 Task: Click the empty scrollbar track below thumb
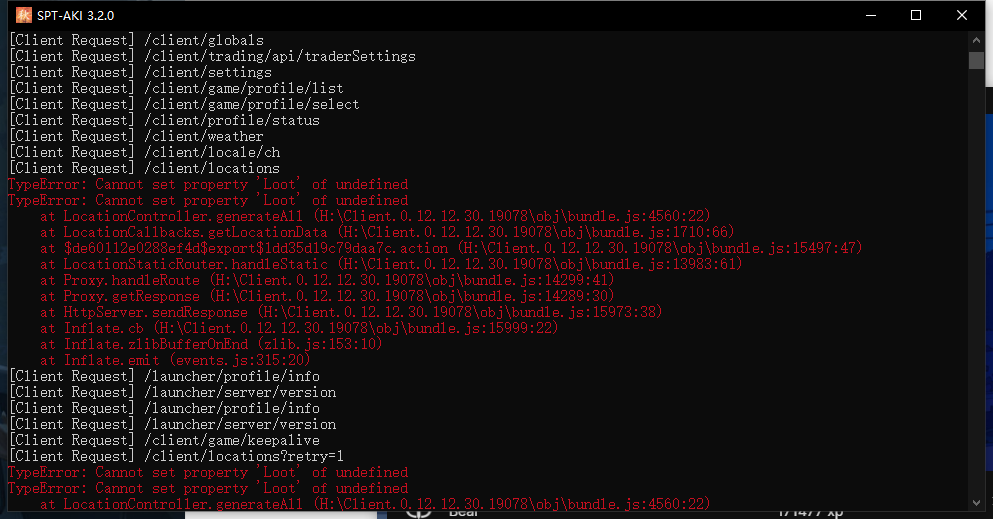976,300
